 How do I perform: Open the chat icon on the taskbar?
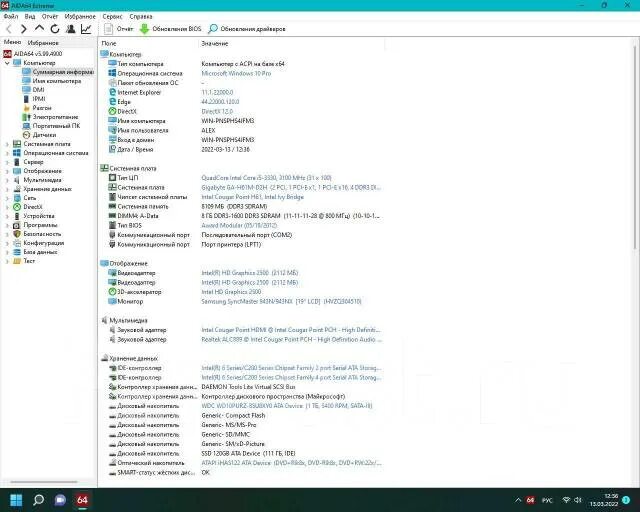[x=60, y=500]
